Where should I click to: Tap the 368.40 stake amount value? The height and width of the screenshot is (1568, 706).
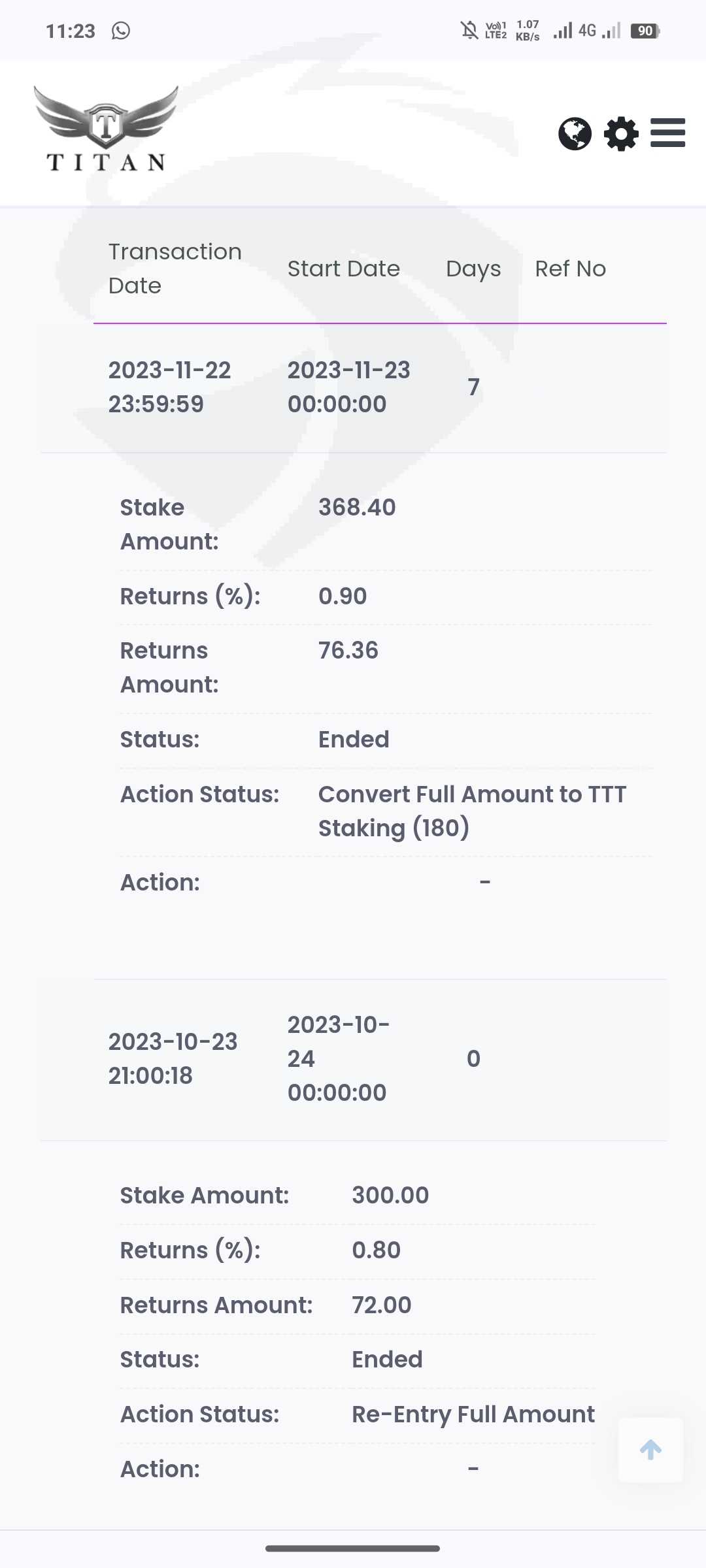(x=357, y=508)
